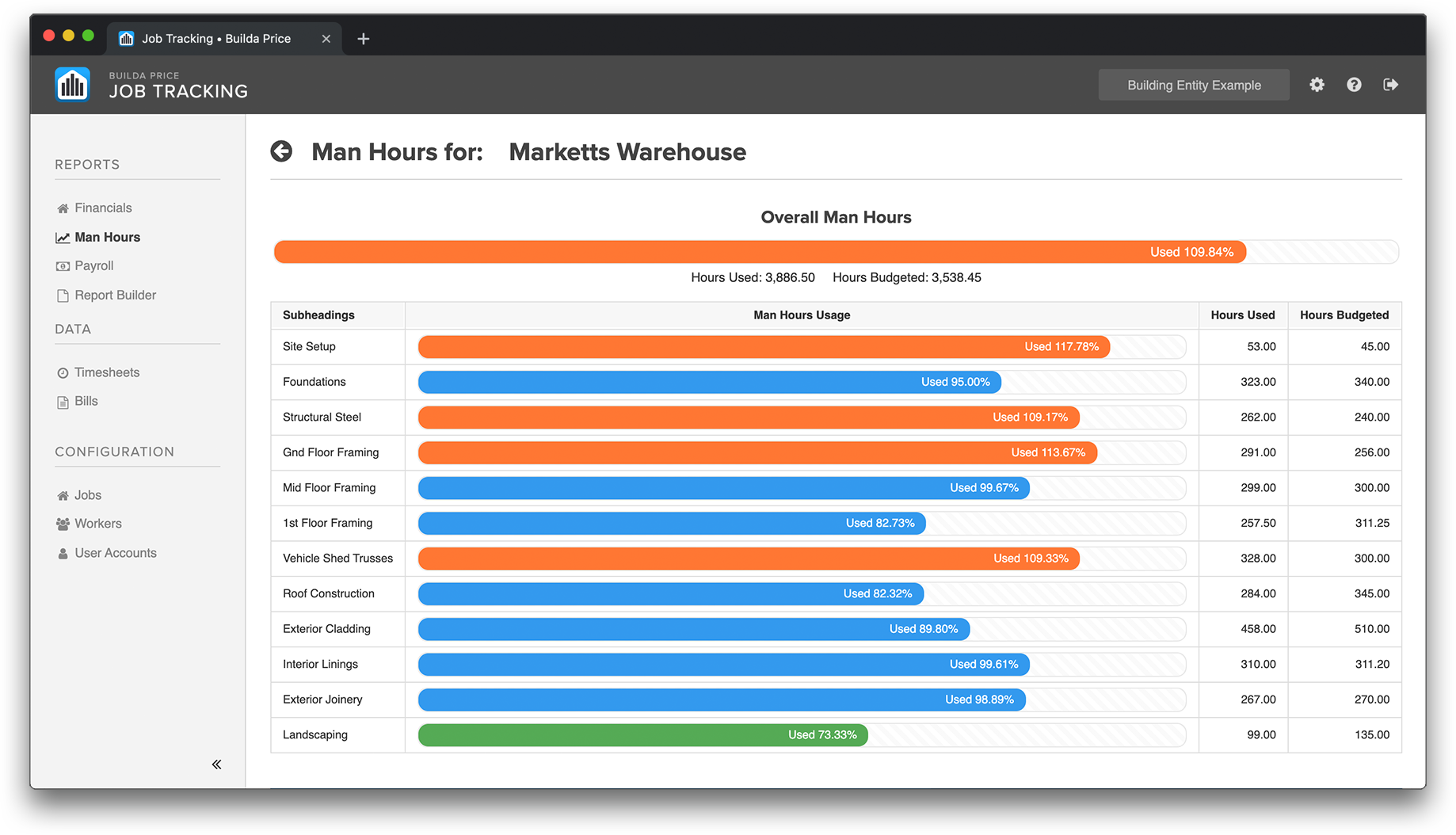Go to Timesheets data

(107, 372)
